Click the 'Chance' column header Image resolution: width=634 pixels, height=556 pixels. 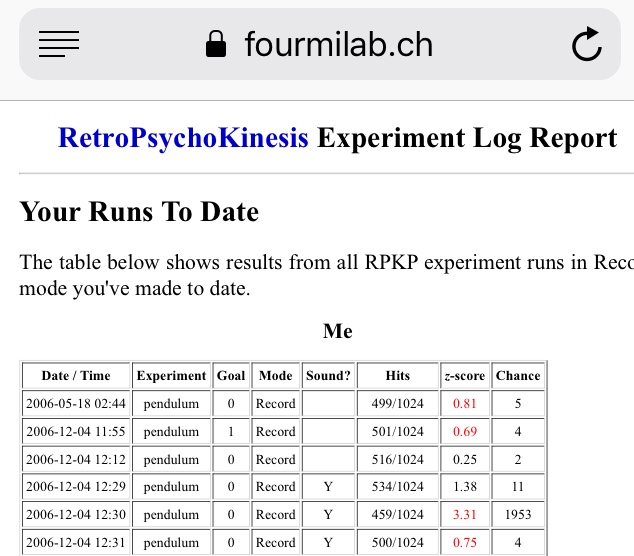[x=518, y=376]
